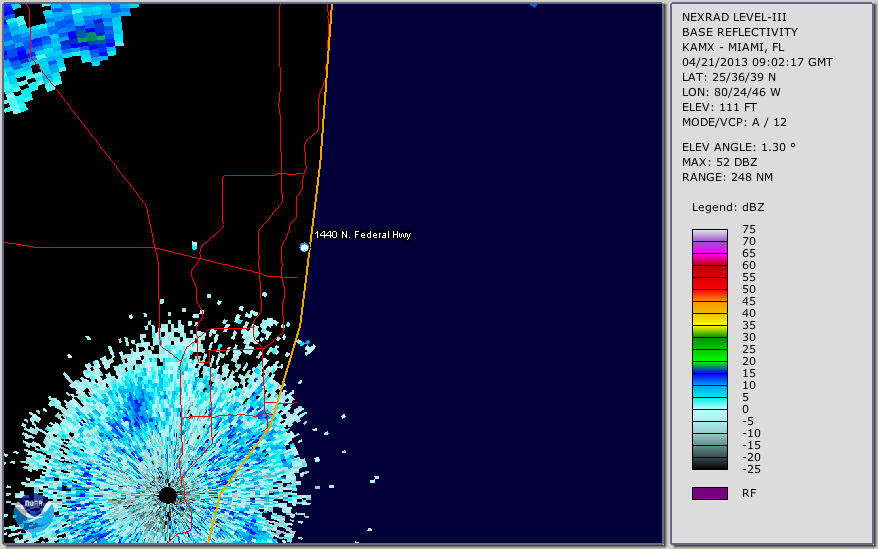Click the purple RF legend swatch
Image resolution: width=878 pixels, height=549 pixels.
click(709, 493)
